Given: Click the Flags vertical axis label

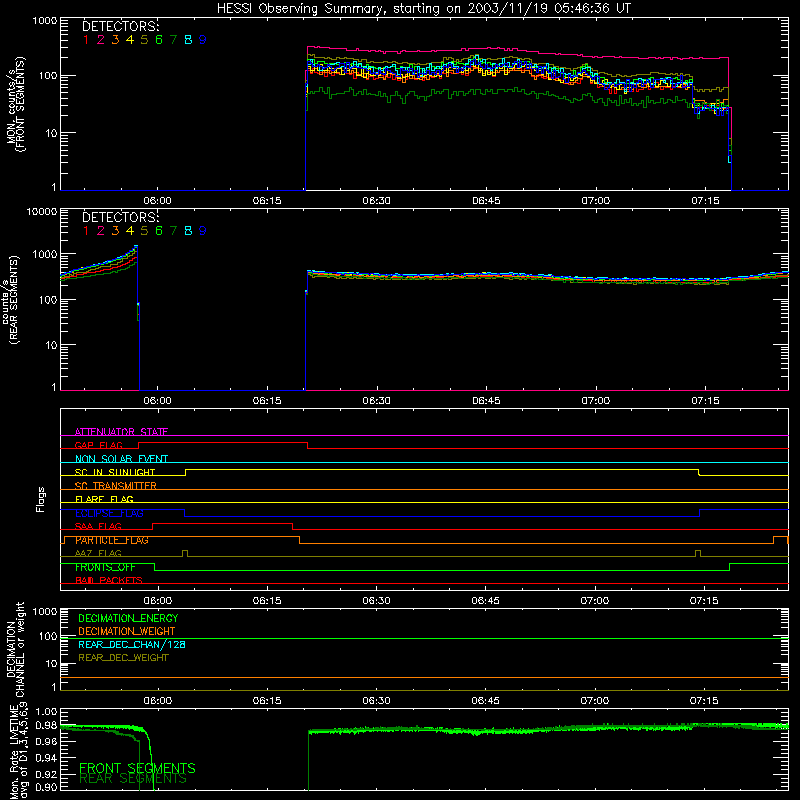Looking at the screenshot, I should (x=41, y=499).
